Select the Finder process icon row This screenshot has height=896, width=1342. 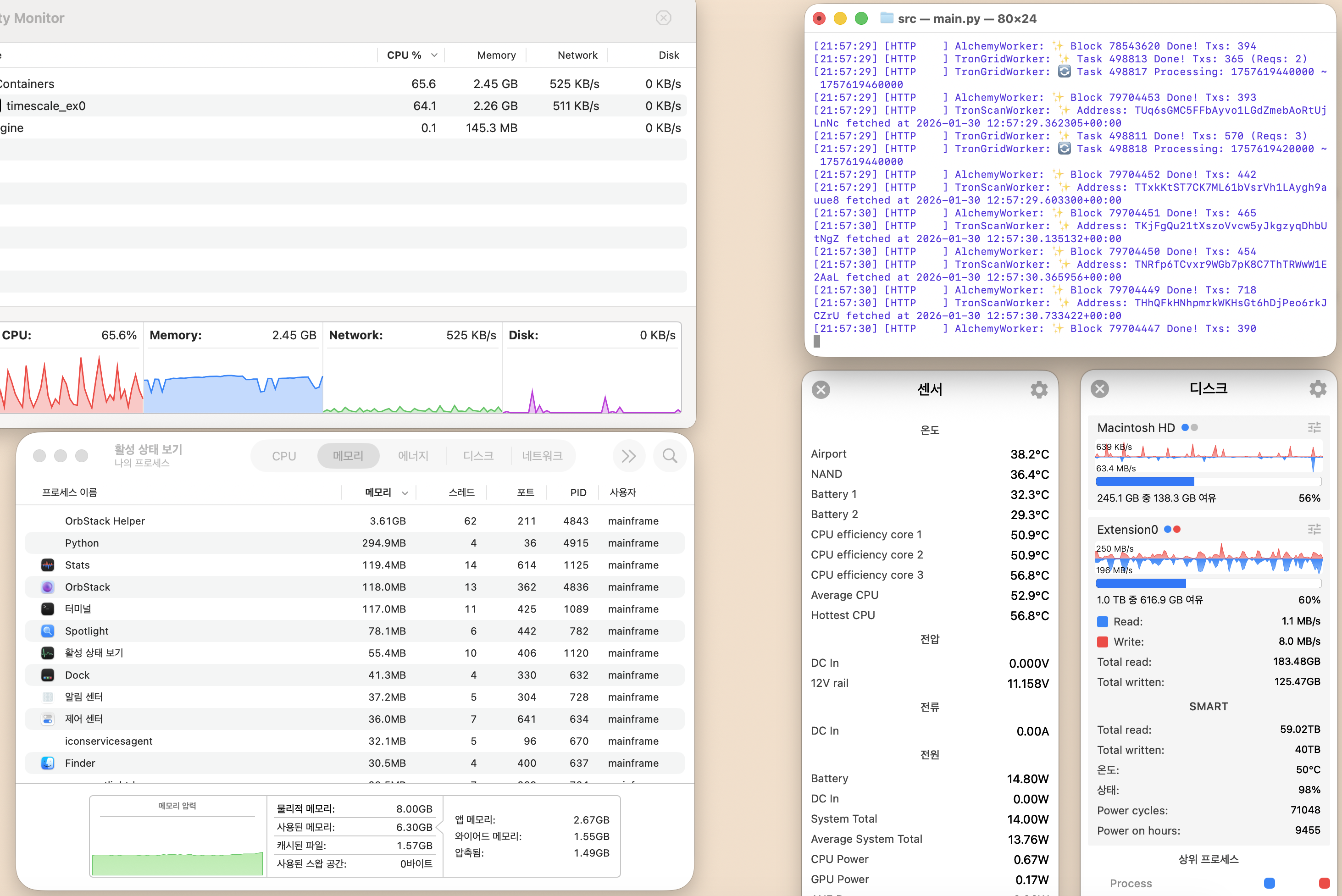point(355,763)
